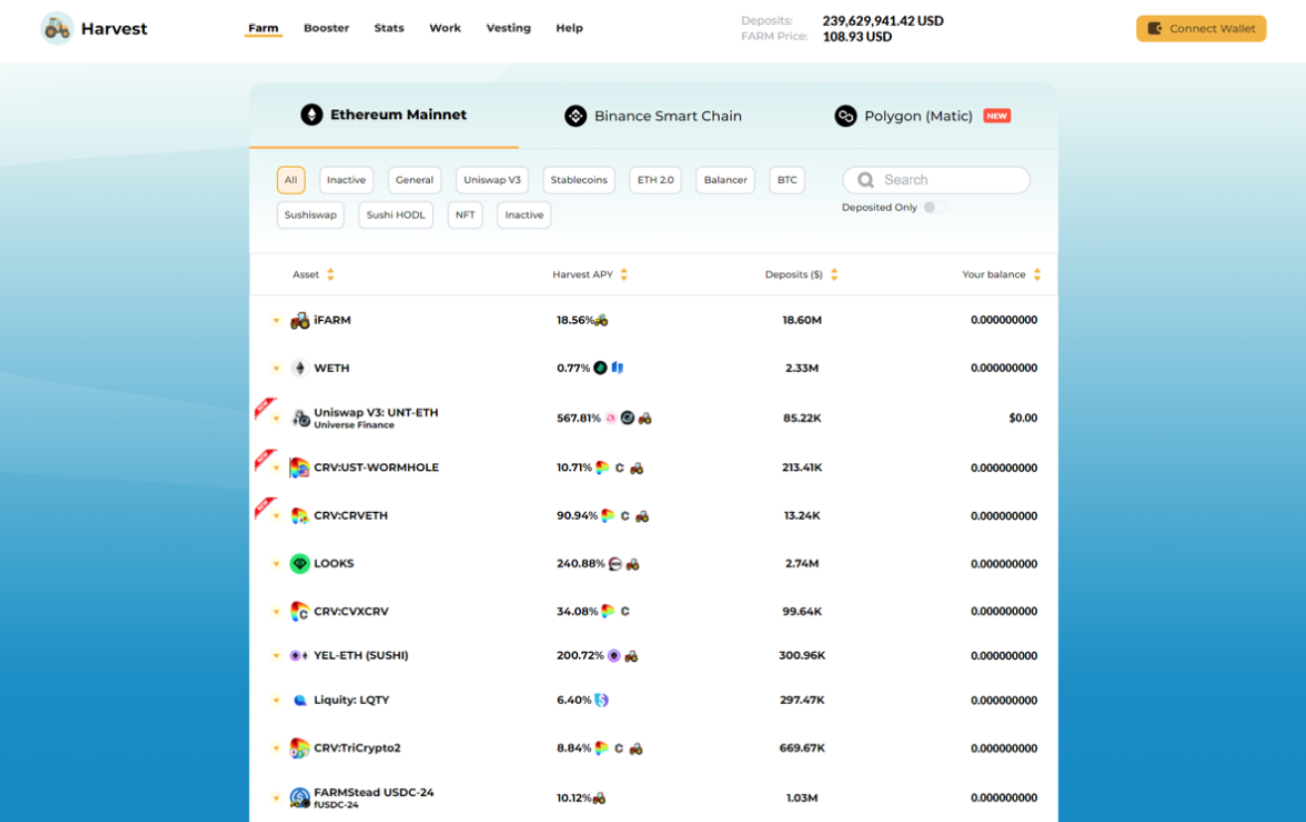Click the 567.81% APY value
This screenshot has height=822, width=1306.
[579, 418]
